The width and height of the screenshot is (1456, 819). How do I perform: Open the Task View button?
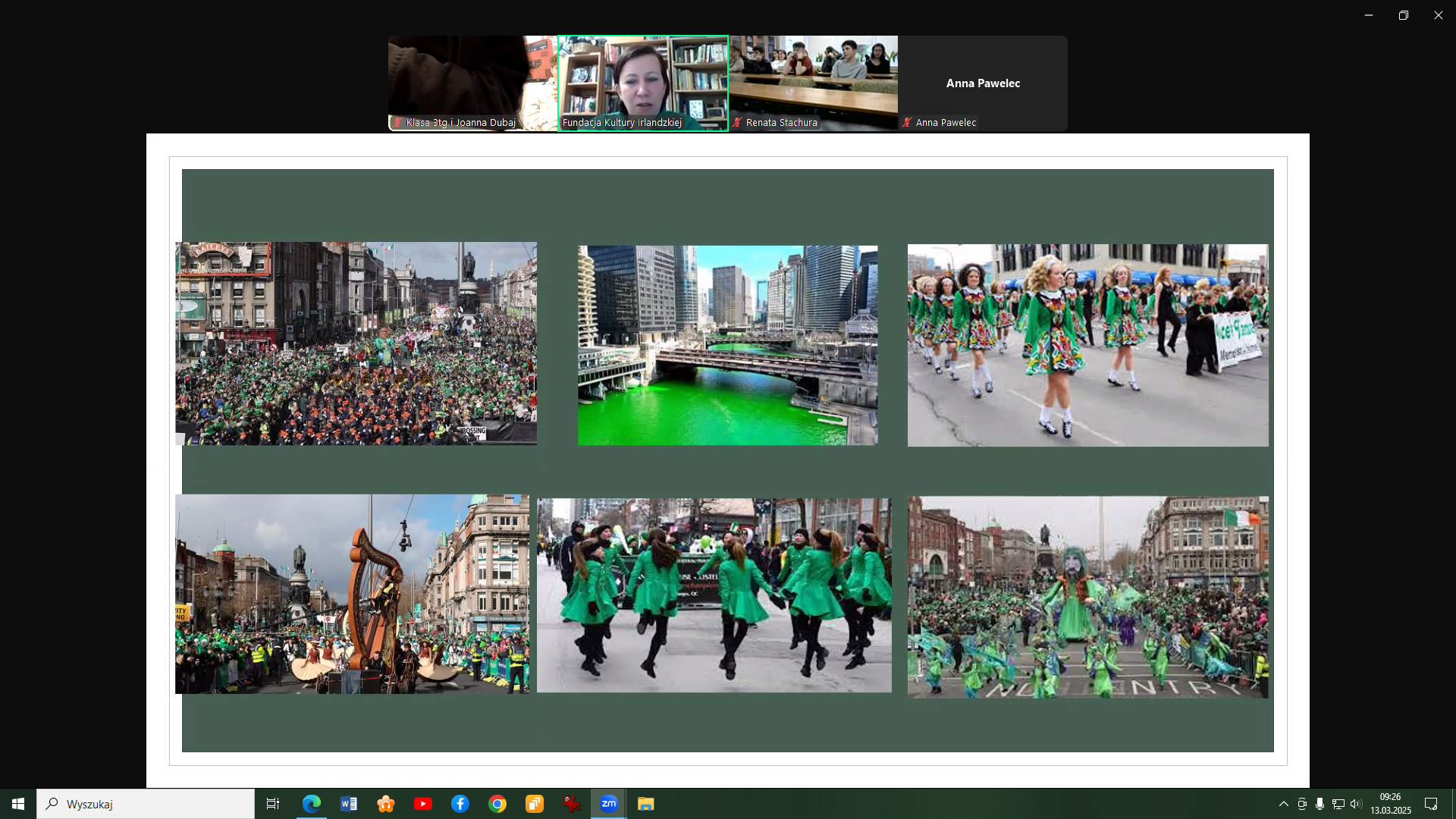[x=273, y=804]
